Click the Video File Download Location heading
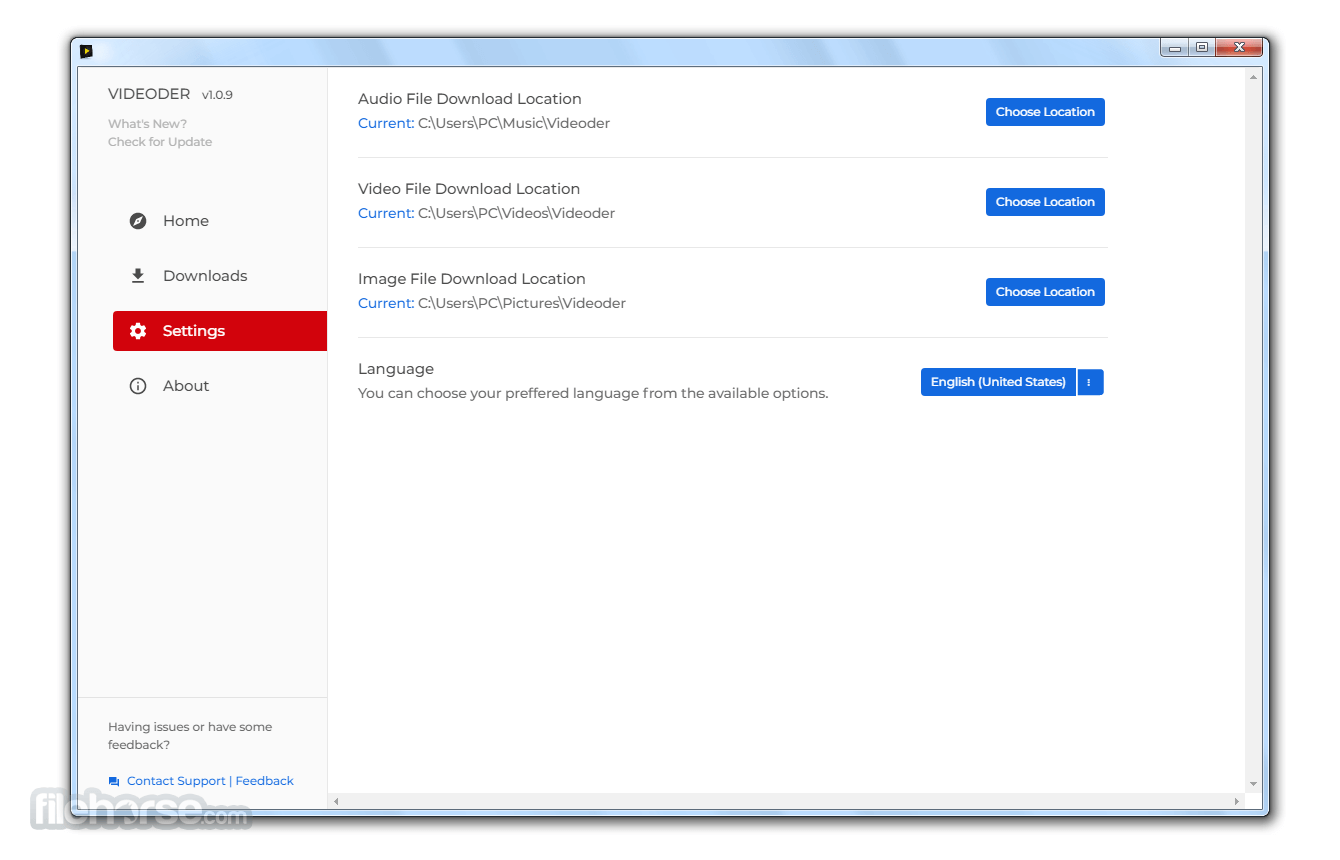 [469, 189]
